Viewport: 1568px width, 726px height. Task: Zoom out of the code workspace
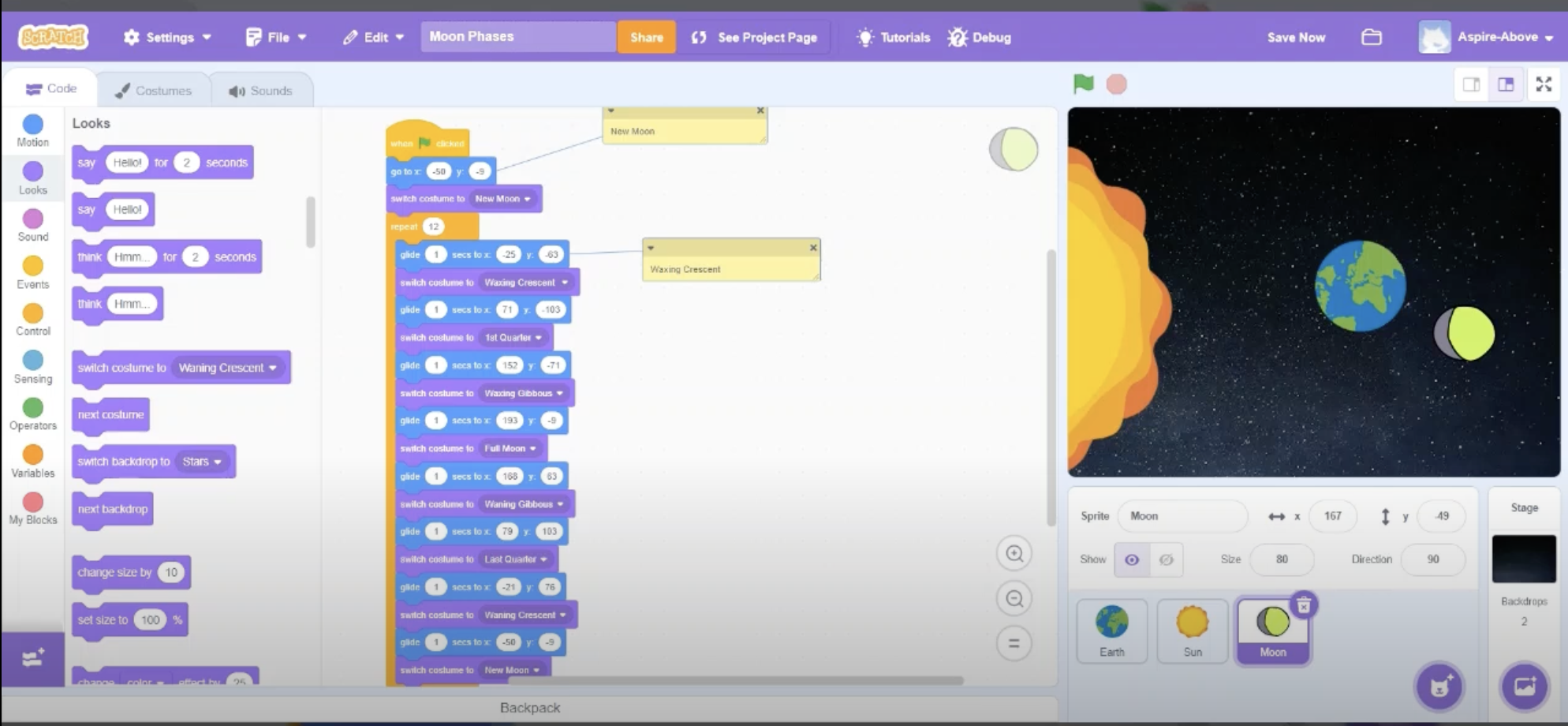[1014, 599]
